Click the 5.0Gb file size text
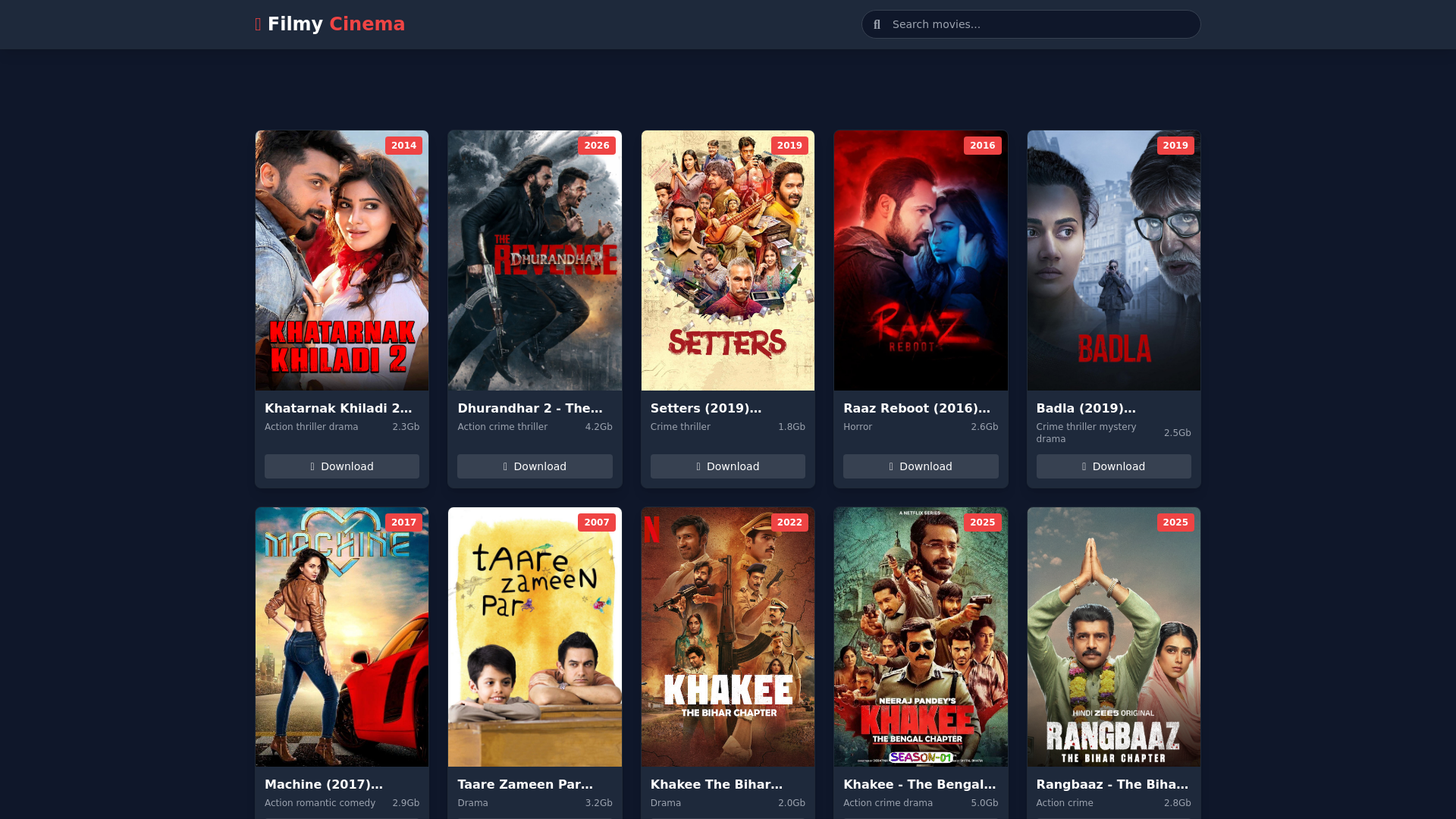Viewport: 1456px width, 819px height. click(x=984, y=803)
